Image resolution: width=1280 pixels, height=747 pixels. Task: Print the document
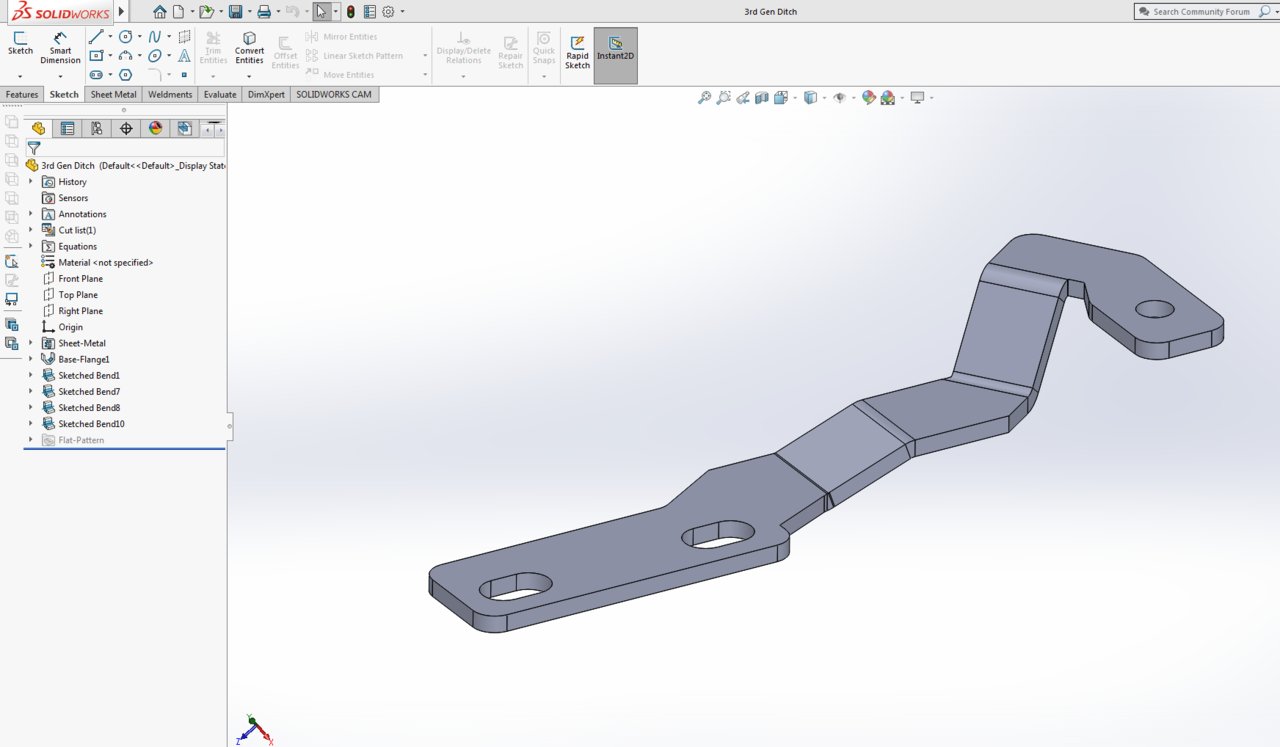[263, 12]
